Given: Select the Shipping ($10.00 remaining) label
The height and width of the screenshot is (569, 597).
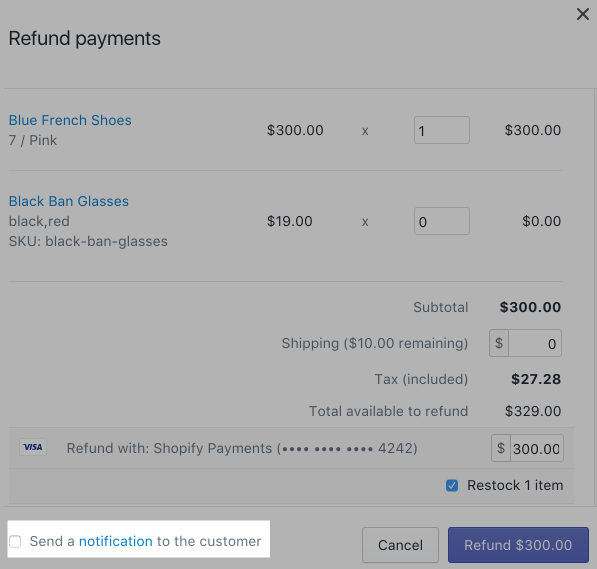Looking at the screenshot, I should click(375, 344).
